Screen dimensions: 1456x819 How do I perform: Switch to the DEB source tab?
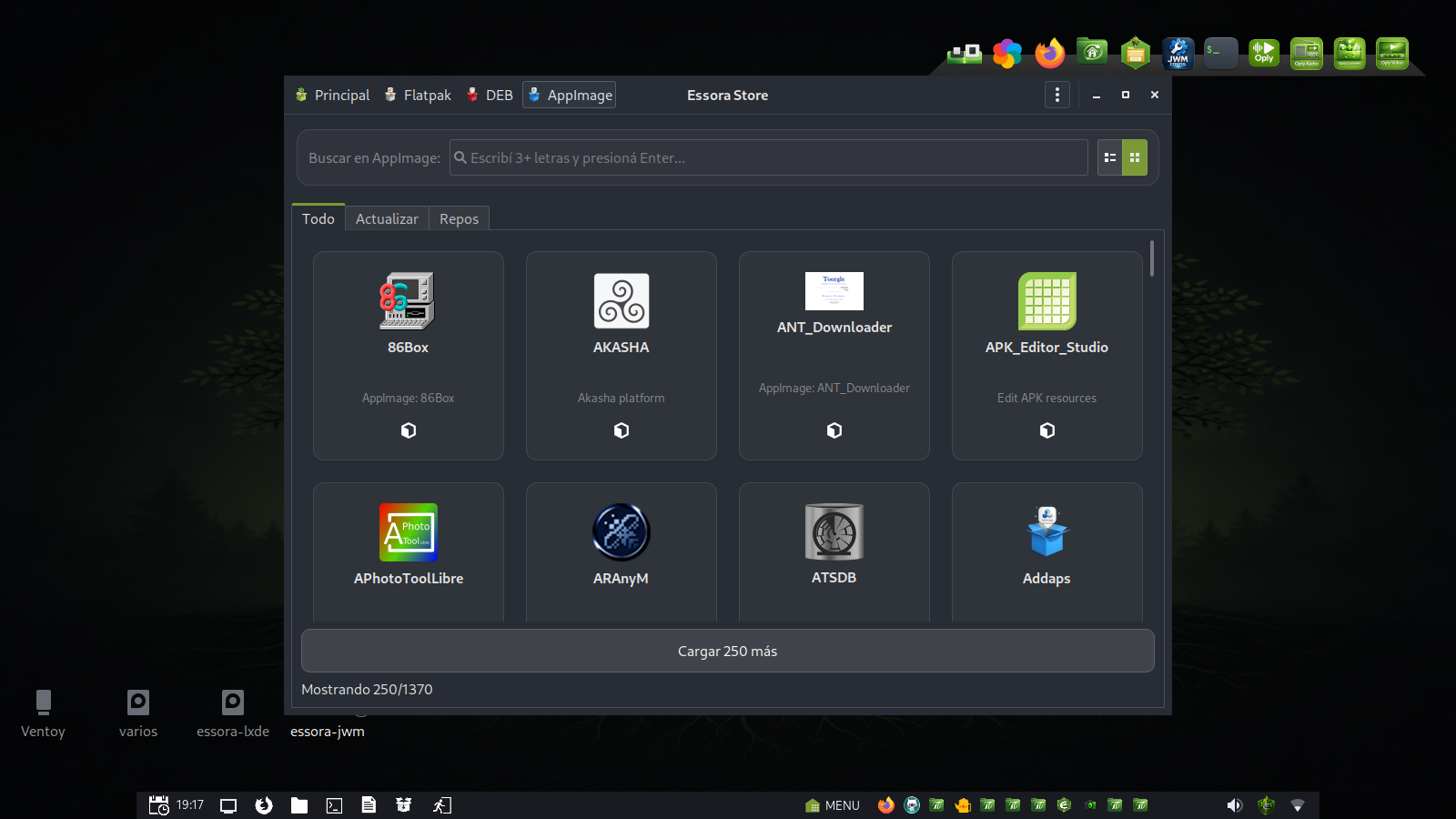pyautogui.click(x=490, y=95)
